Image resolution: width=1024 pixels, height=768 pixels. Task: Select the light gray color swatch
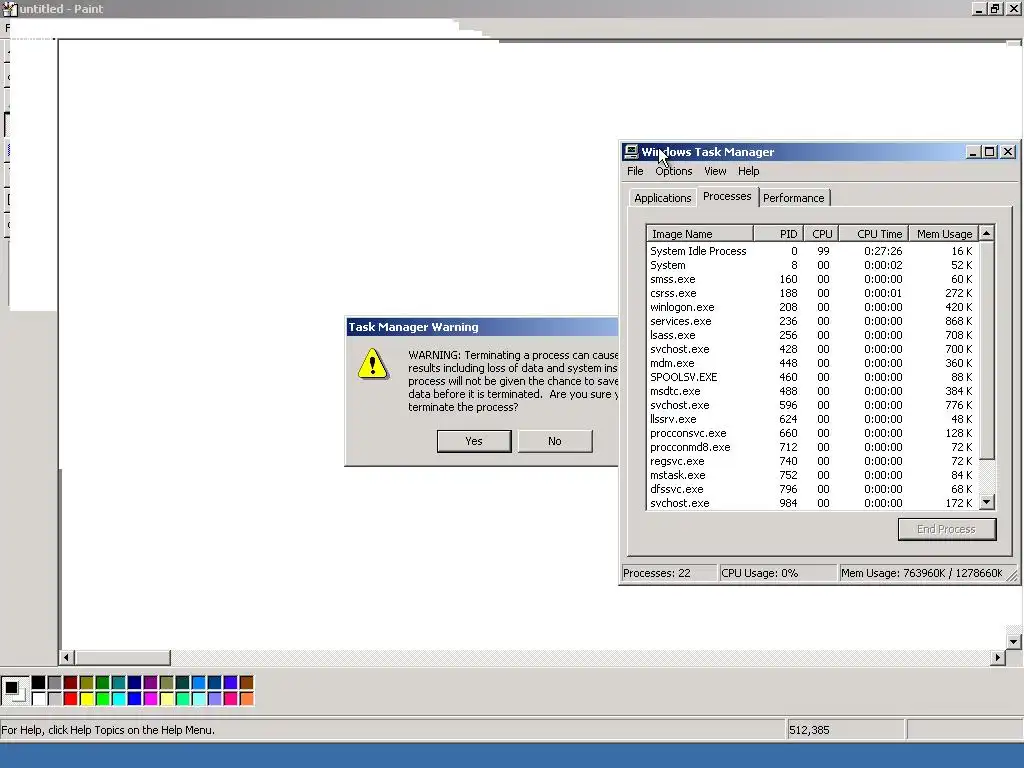tap(55, 699)
